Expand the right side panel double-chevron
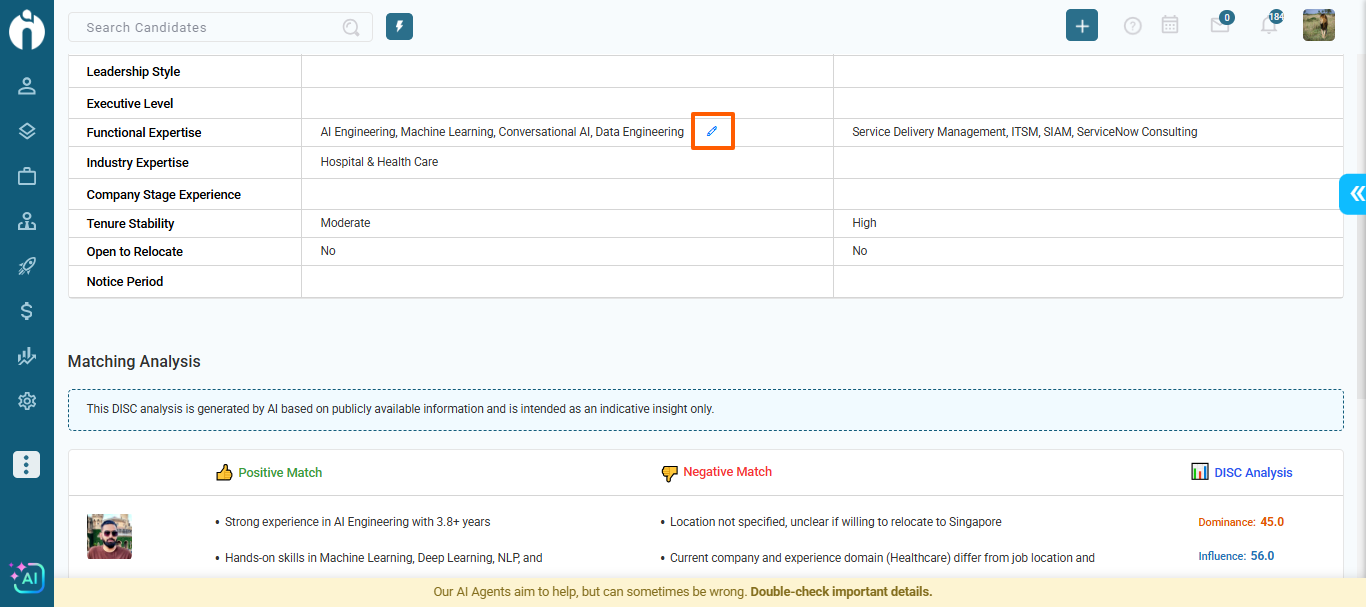 point(1354,193)
